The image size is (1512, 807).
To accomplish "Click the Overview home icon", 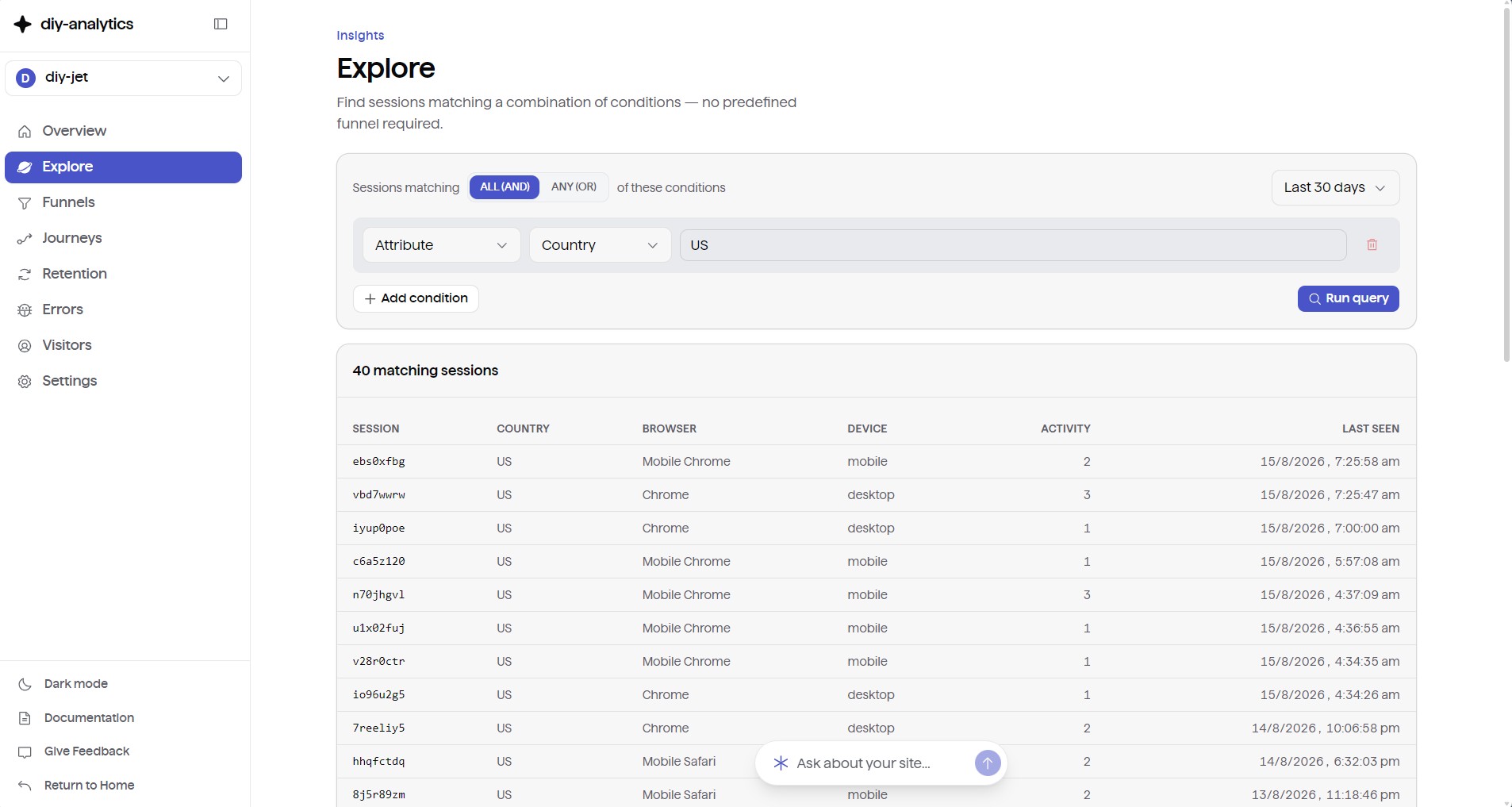I will click(x=25, y=132).
